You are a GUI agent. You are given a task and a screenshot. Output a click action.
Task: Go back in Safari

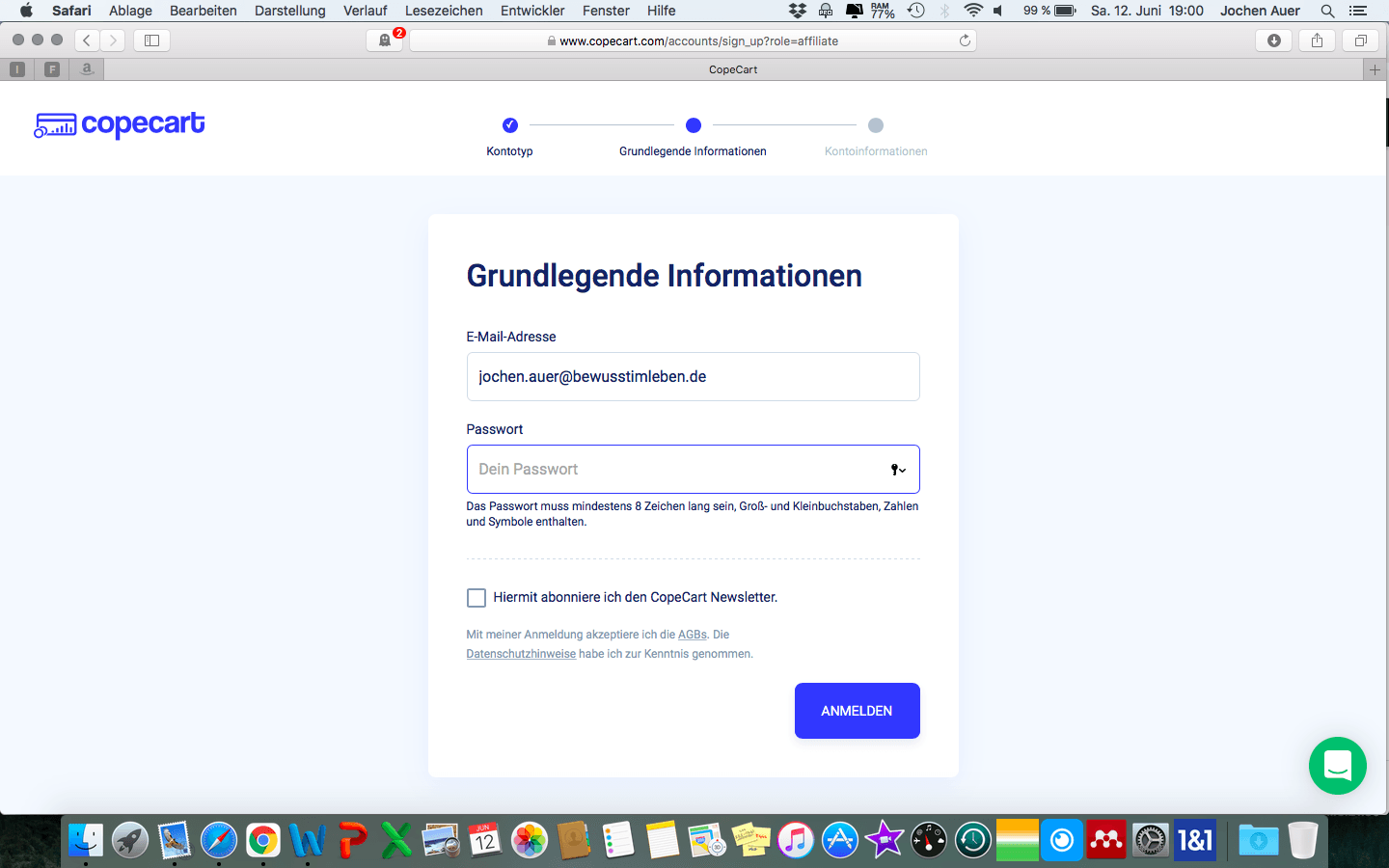(87, 41)
